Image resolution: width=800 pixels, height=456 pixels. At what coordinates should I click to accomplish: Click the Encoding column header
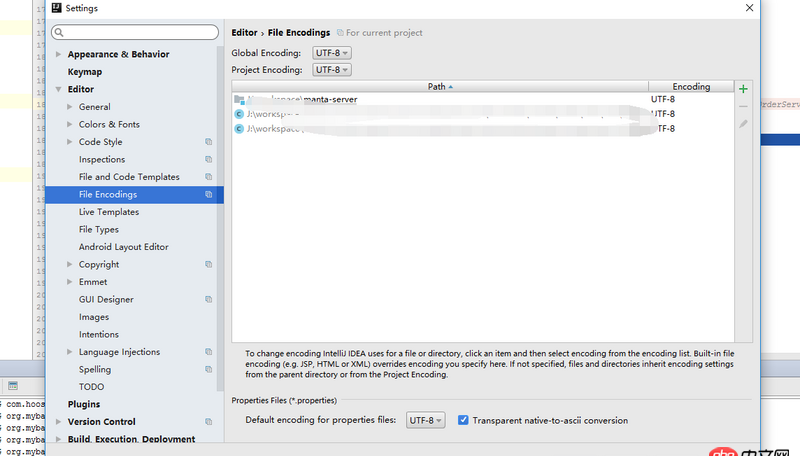[x=691, y=87]
